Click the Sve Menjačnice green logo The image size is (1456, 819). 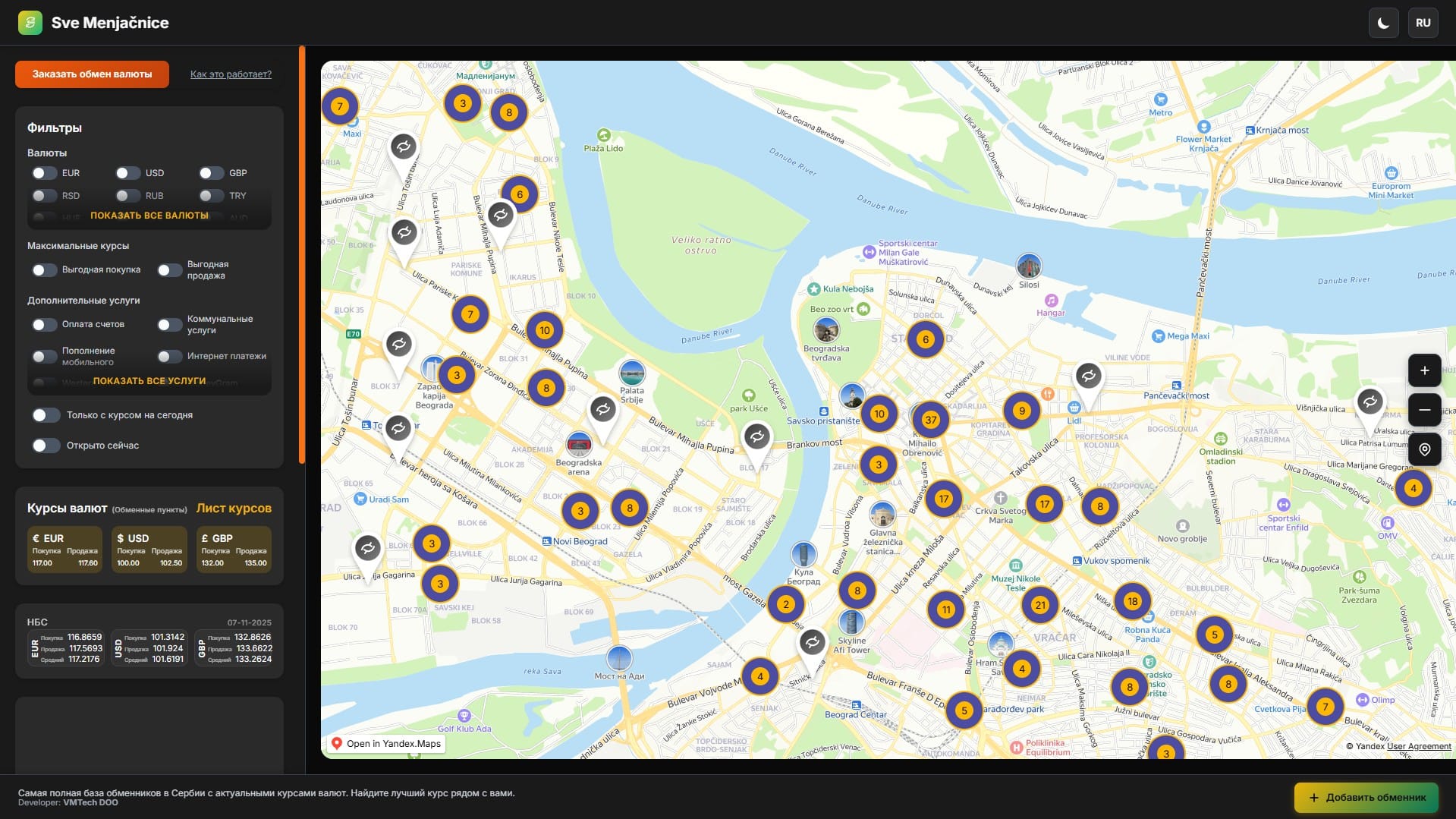(30, 23)
